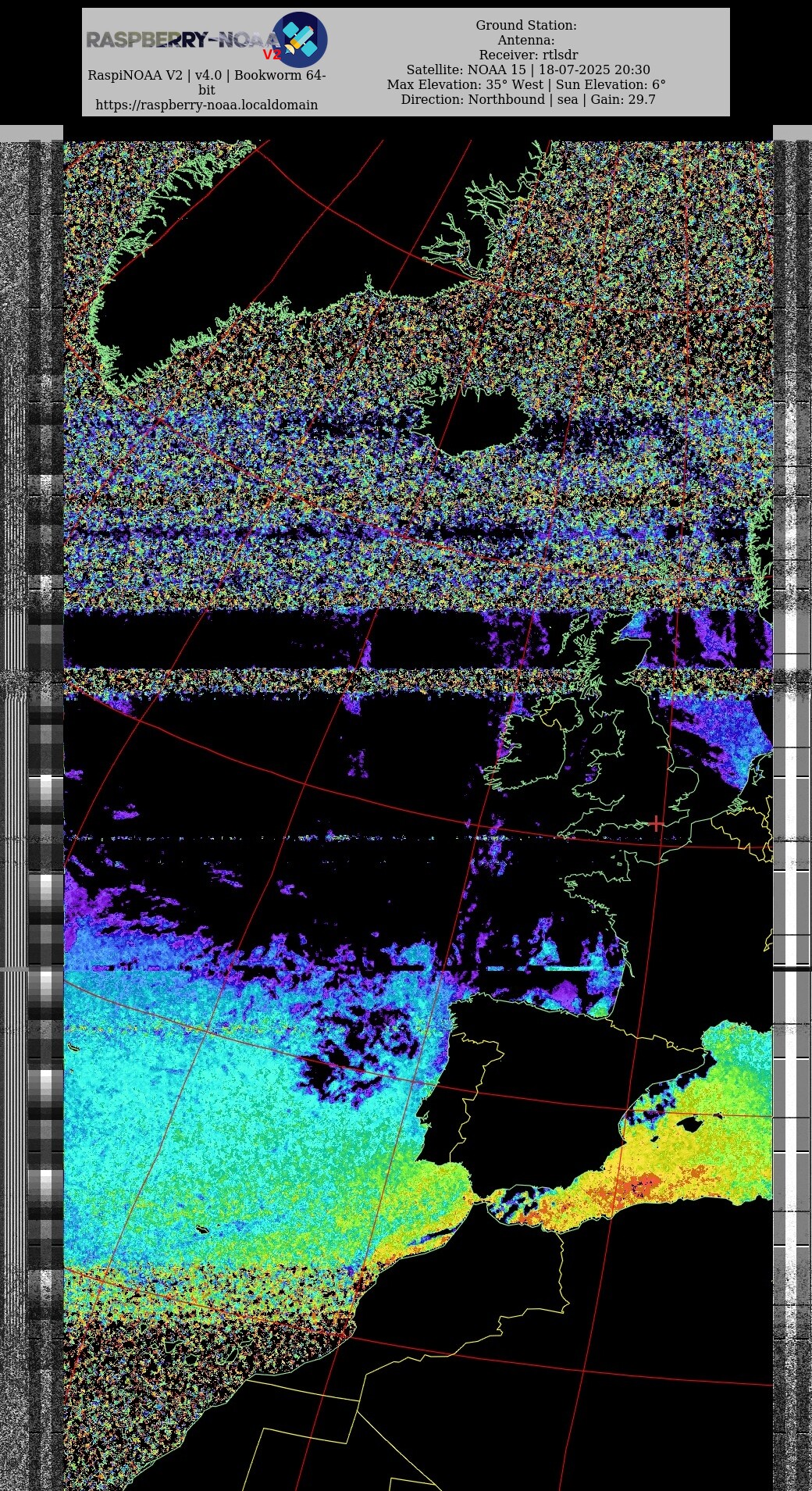Click the 'Ground Station:' label

tap(526, 25)
